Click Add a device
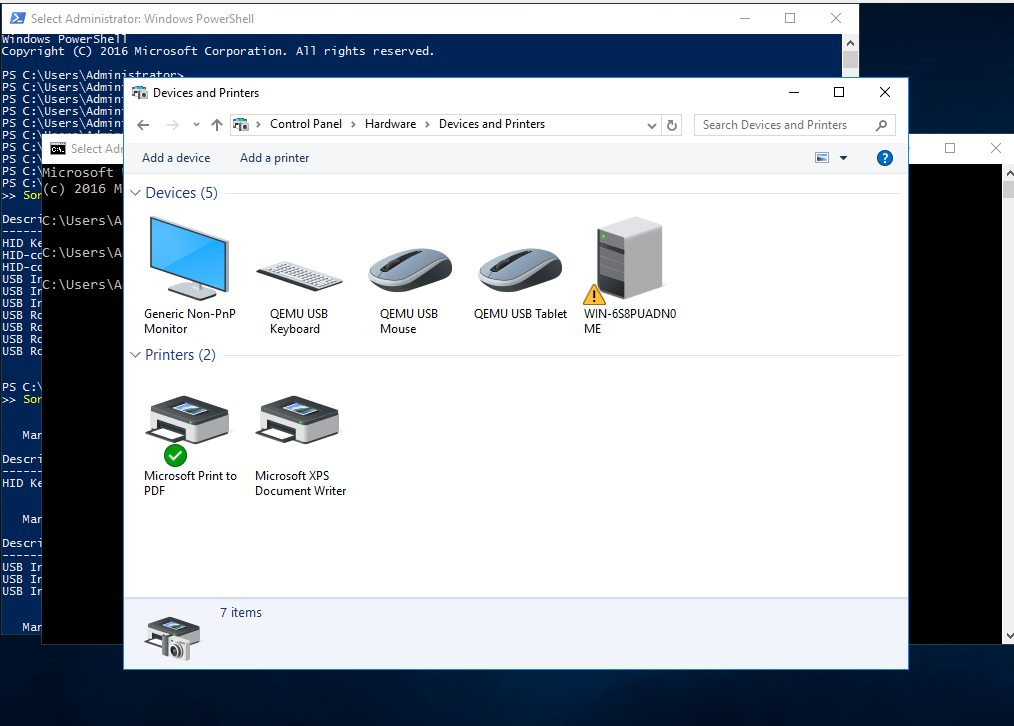The width and height of the screenshot is (1014, 726). pos(176,157)
